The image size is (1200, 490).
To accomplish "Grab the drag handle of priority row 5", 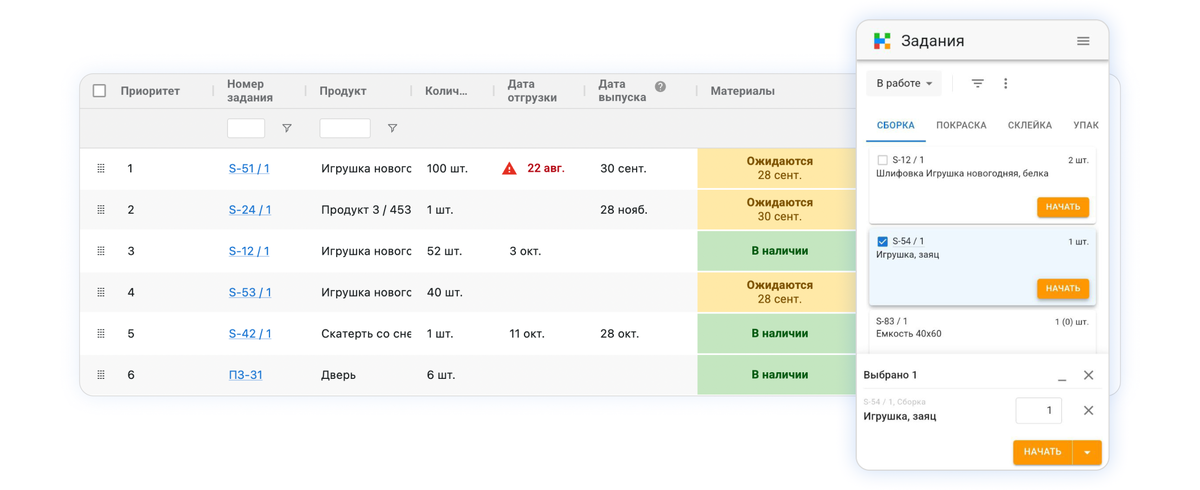I will coord(101,334).
